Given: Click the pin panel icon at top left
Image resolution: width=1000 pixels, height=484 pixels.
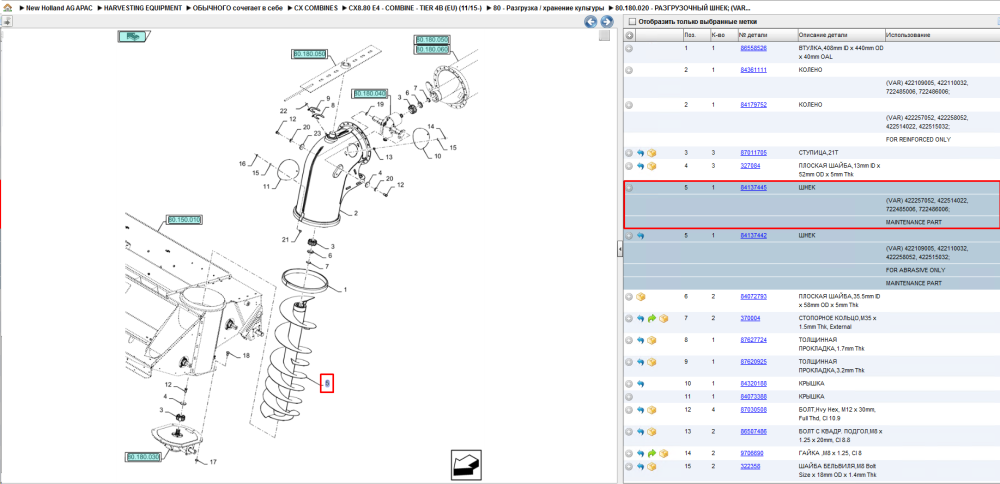Looking at the screenshot, I should click(6, 21).
